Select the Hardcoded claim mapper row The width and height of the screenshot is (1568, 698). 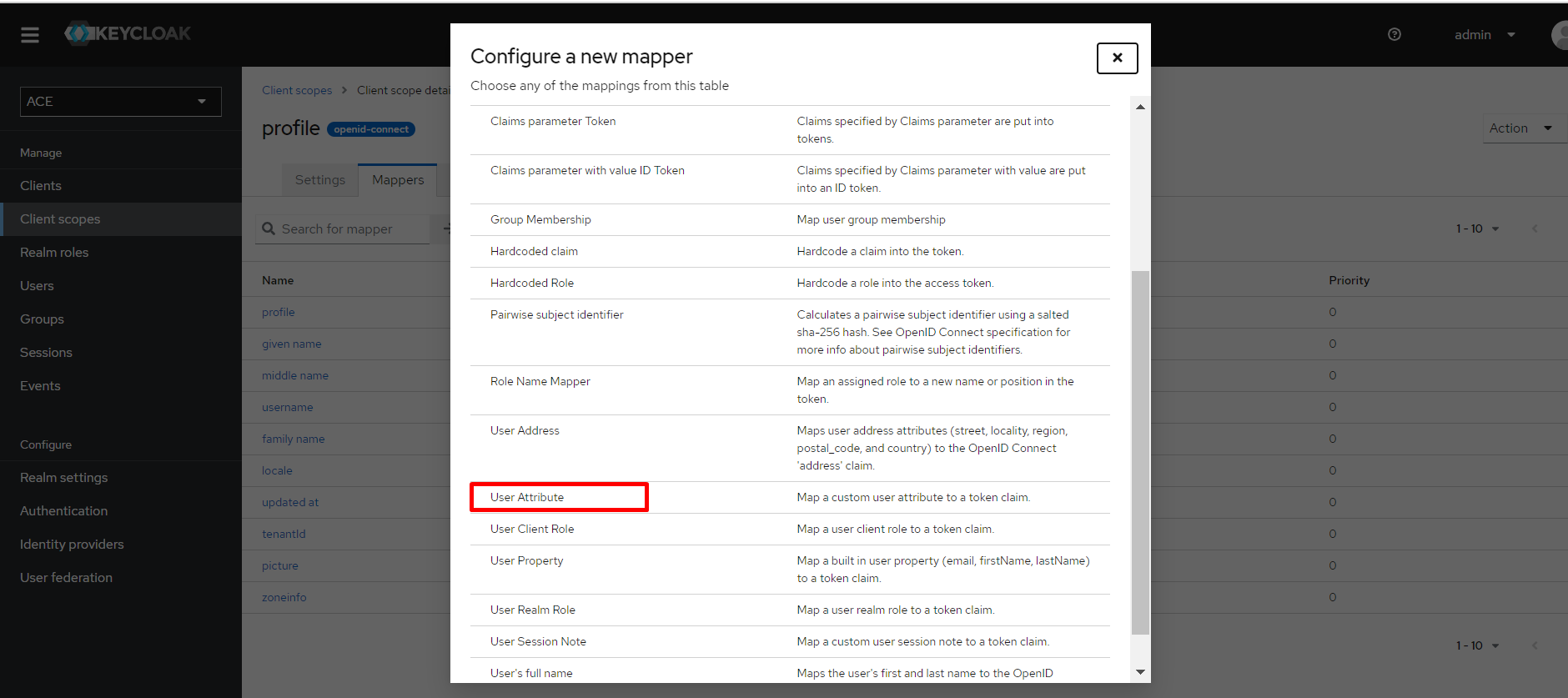point(534,251)
